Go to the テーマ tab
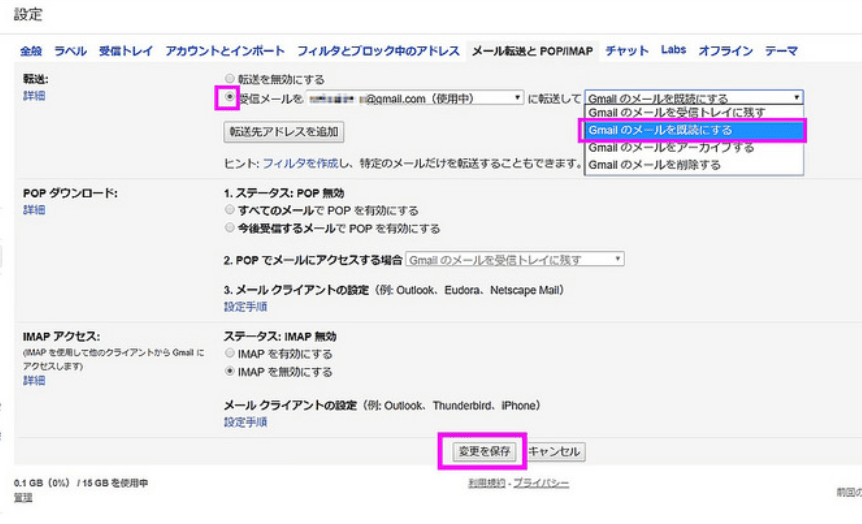Viewport: 862px width, 524px height. pyautogui.click(x=781, y=51)
